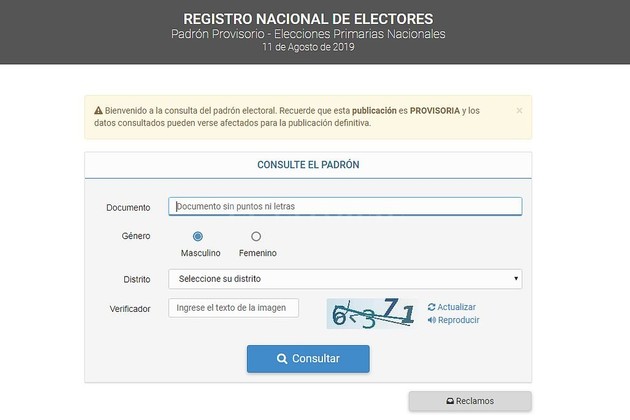This screenshot has width=630, height=420.
Task: Click the warning triangle icon in the alert
Action: [x=99, y=110]
